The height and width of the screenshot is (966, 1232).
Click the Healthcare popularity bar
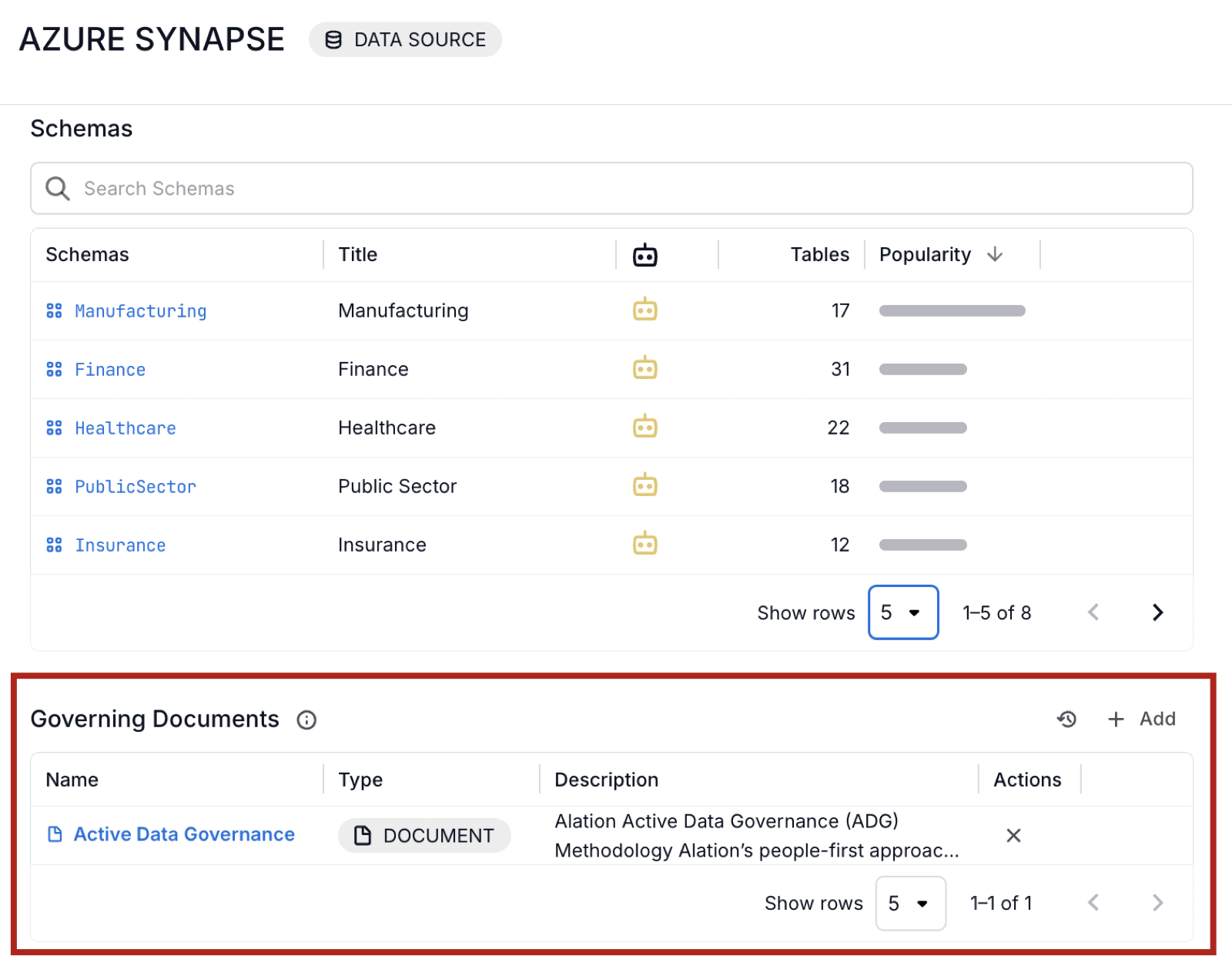click(923, 428)
